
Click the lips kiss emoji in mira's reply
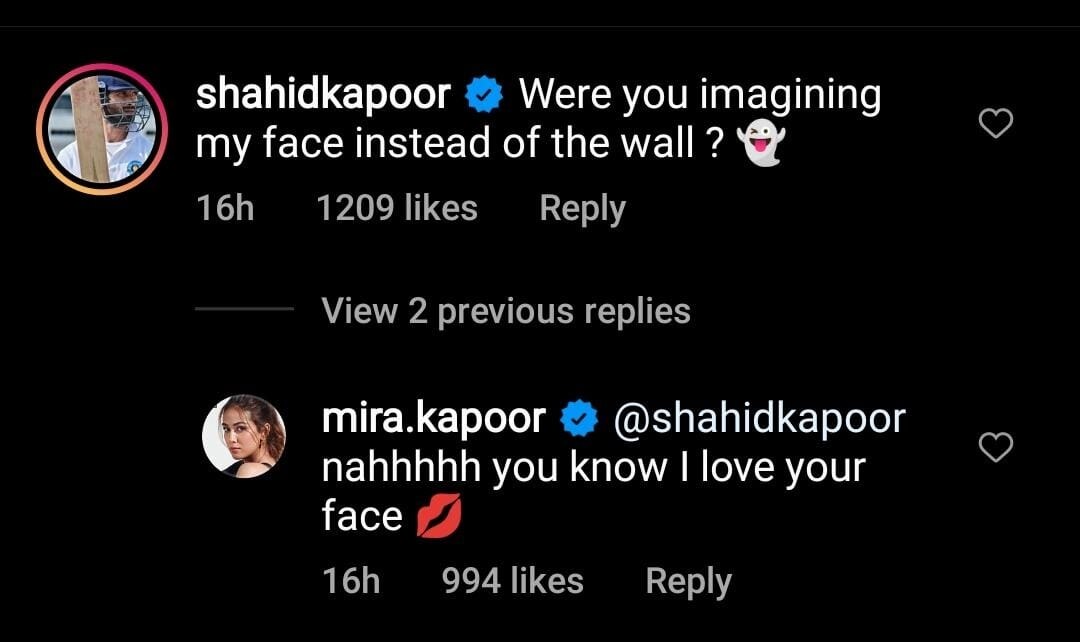[x=439, y=518]
